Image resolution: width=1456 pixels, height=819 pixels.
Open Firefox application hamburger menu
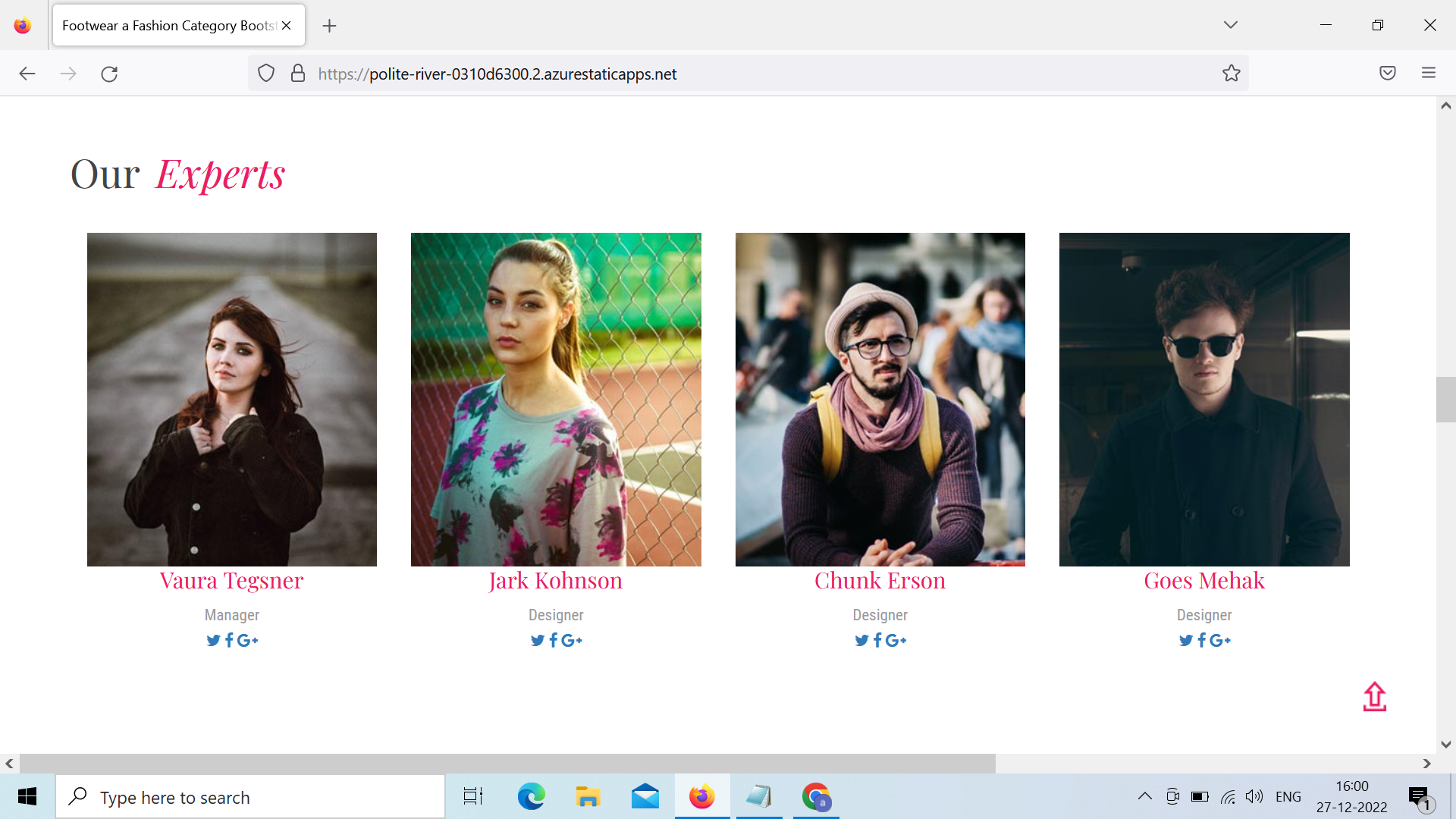point(1429,74)
